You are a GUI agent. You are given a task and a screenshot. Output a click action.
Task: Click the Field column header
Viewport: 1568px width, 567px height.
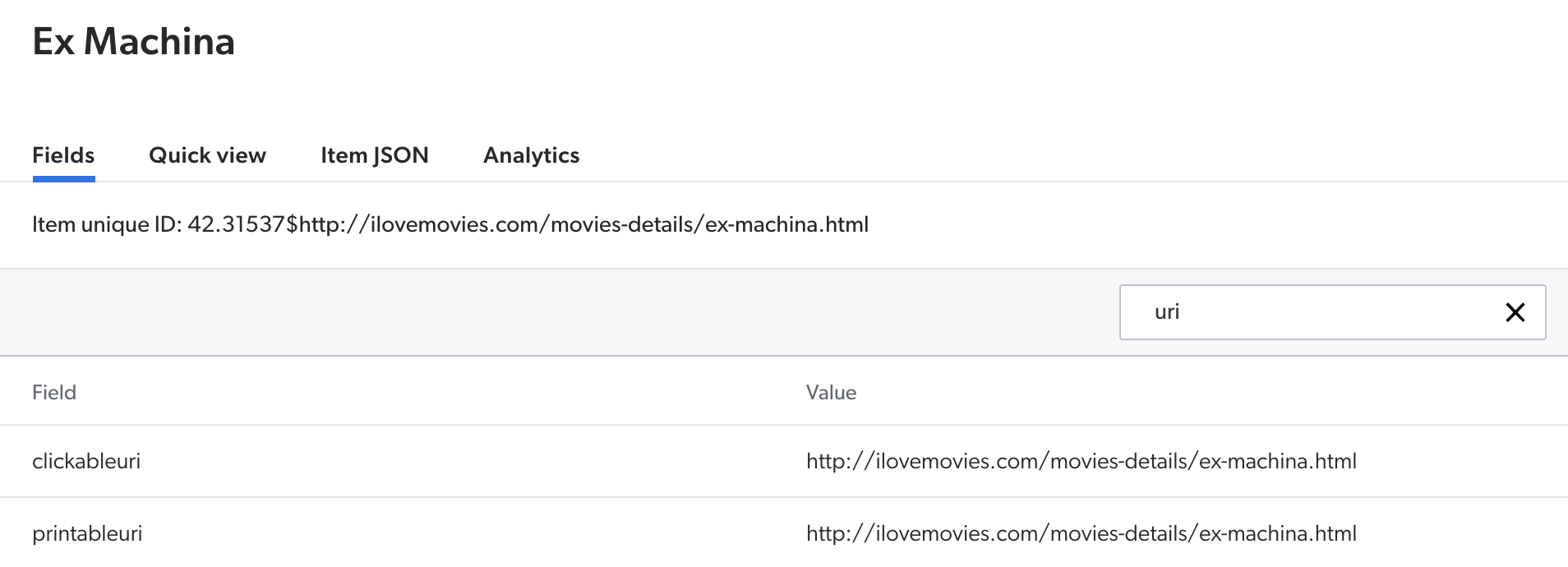point(54,392)
